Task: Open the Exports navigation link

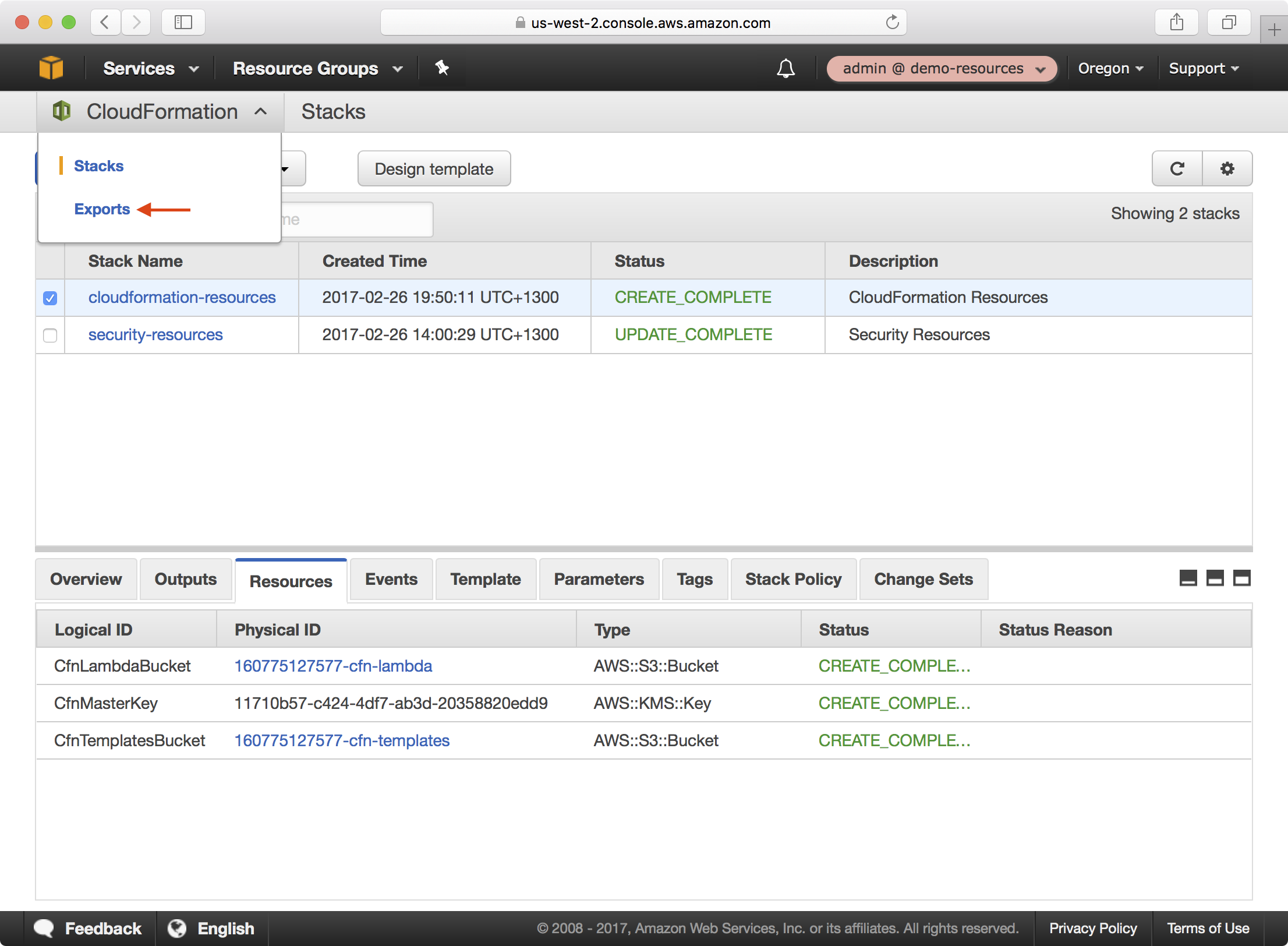Action: 101,209
